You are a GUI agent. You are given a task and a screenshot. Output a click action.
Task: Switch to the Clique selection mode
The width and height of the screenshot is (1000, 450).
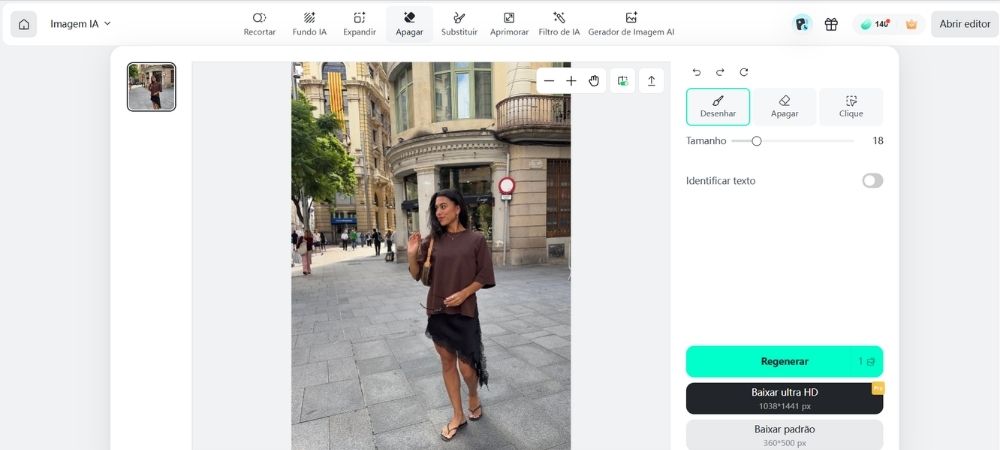(851, 106)
